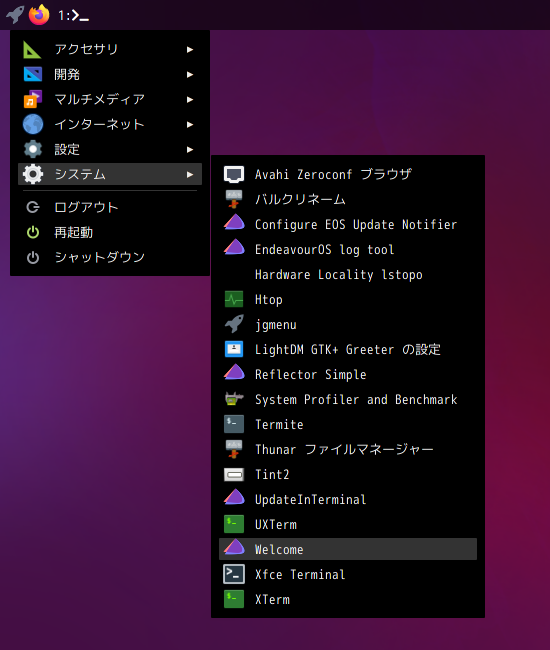Click the Tint2 panel icon
Image resolution: width=550 pixels, height=650 pixels.
point(234,474)
